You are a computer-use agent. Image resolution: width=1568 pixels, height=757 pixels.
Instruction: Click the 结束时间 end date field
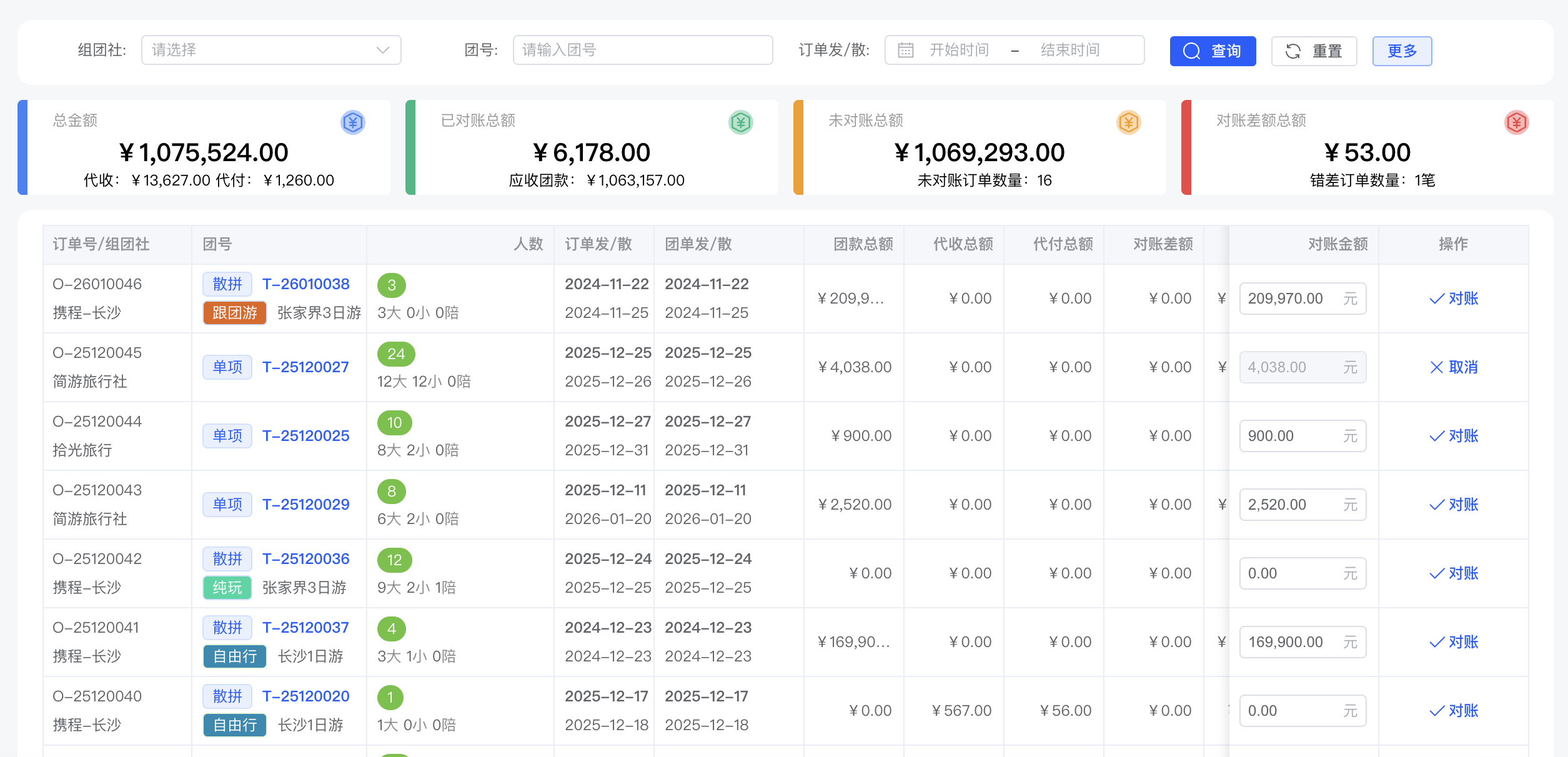[x=1069, y=50]
